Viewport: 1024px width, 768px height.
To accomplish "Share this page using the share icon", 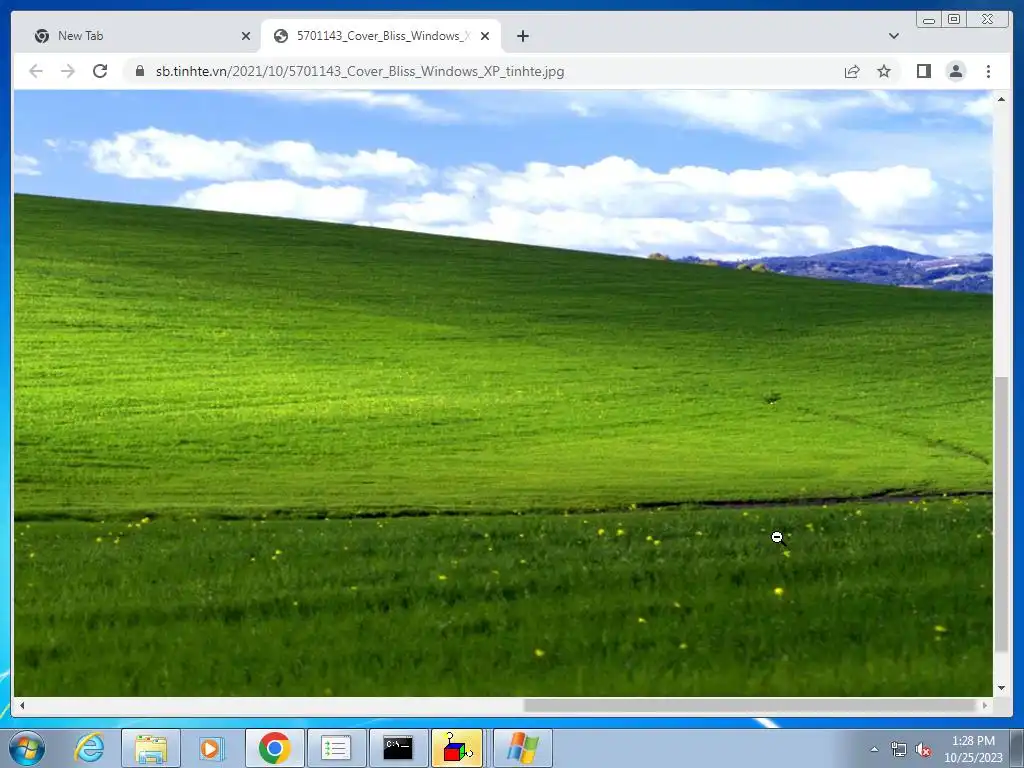I will 852,71.
